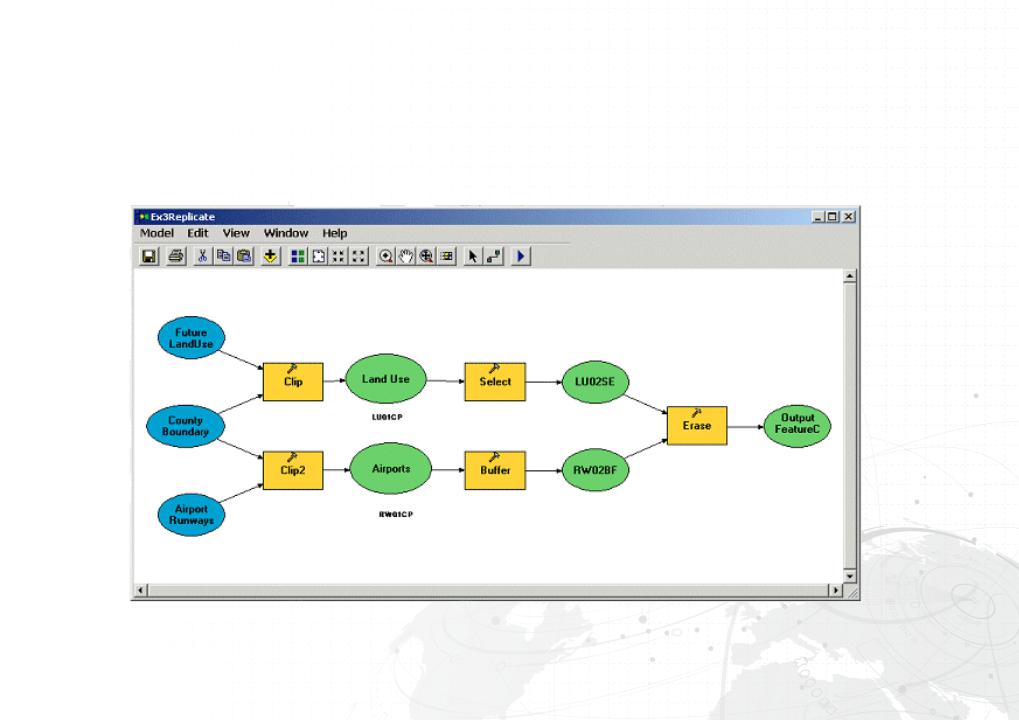The width and height of the screenshot is (1019, 720).
Task: Select the Select tool box
Action: (x=495, y=382)
